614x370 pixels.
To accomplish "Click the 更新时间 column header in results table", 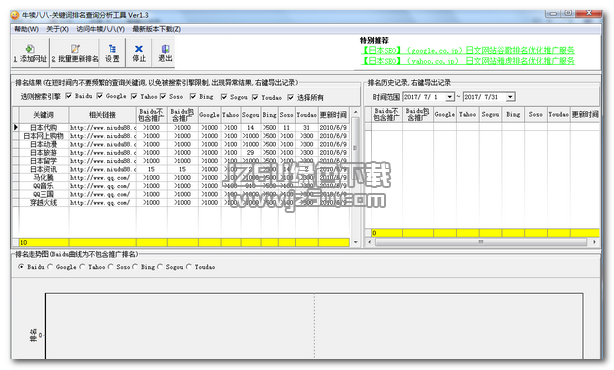I will (333, 115).
